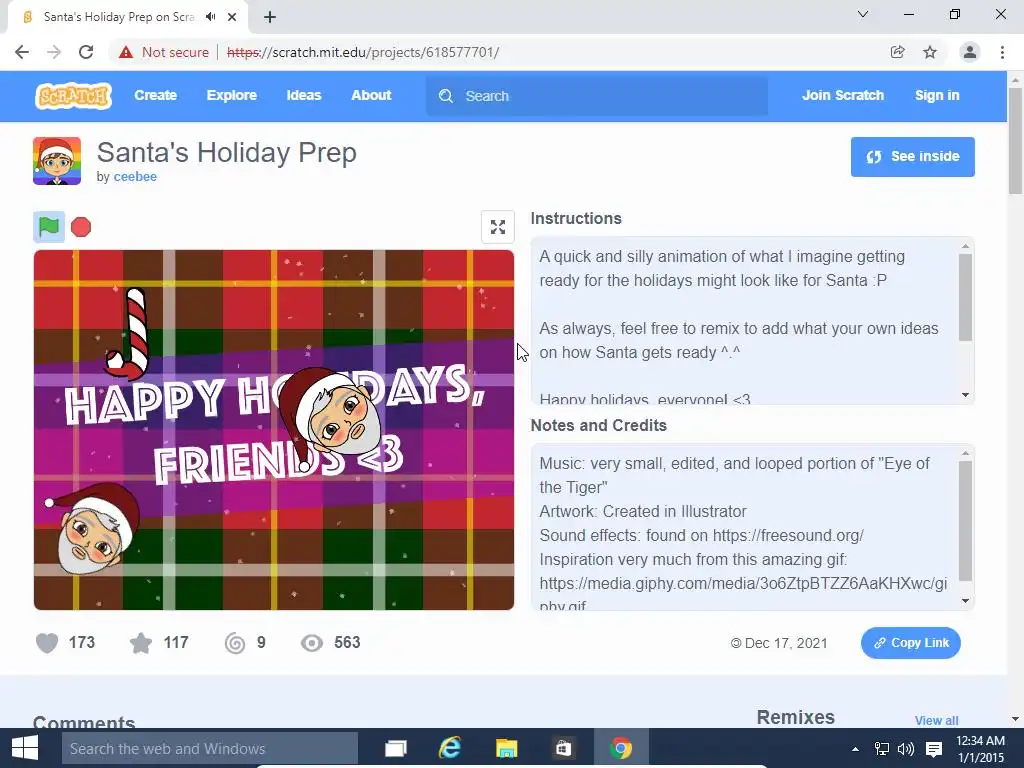The height and width of the screenshot is (768, 1024).
Task: Click the project stage animation
Action: pos(274,430)
